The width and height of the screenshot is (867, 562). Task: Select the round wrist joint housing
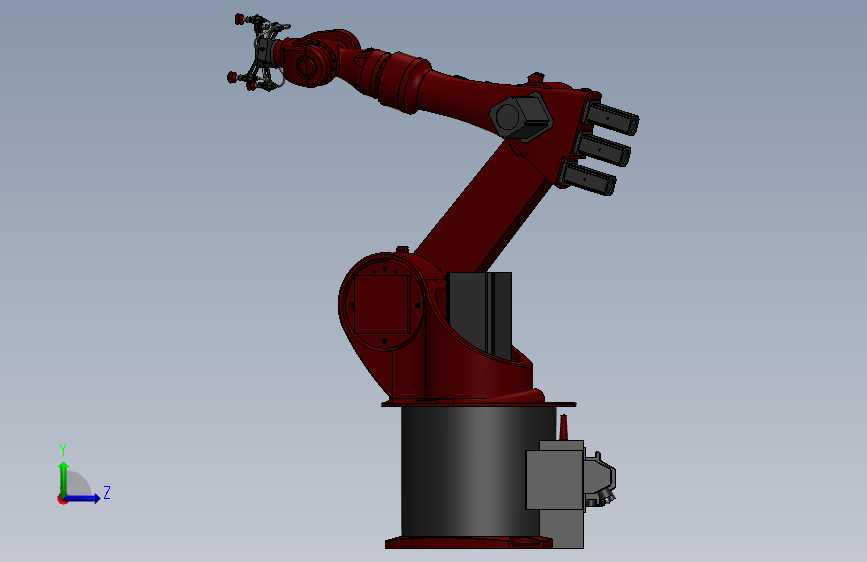(310, 64)
